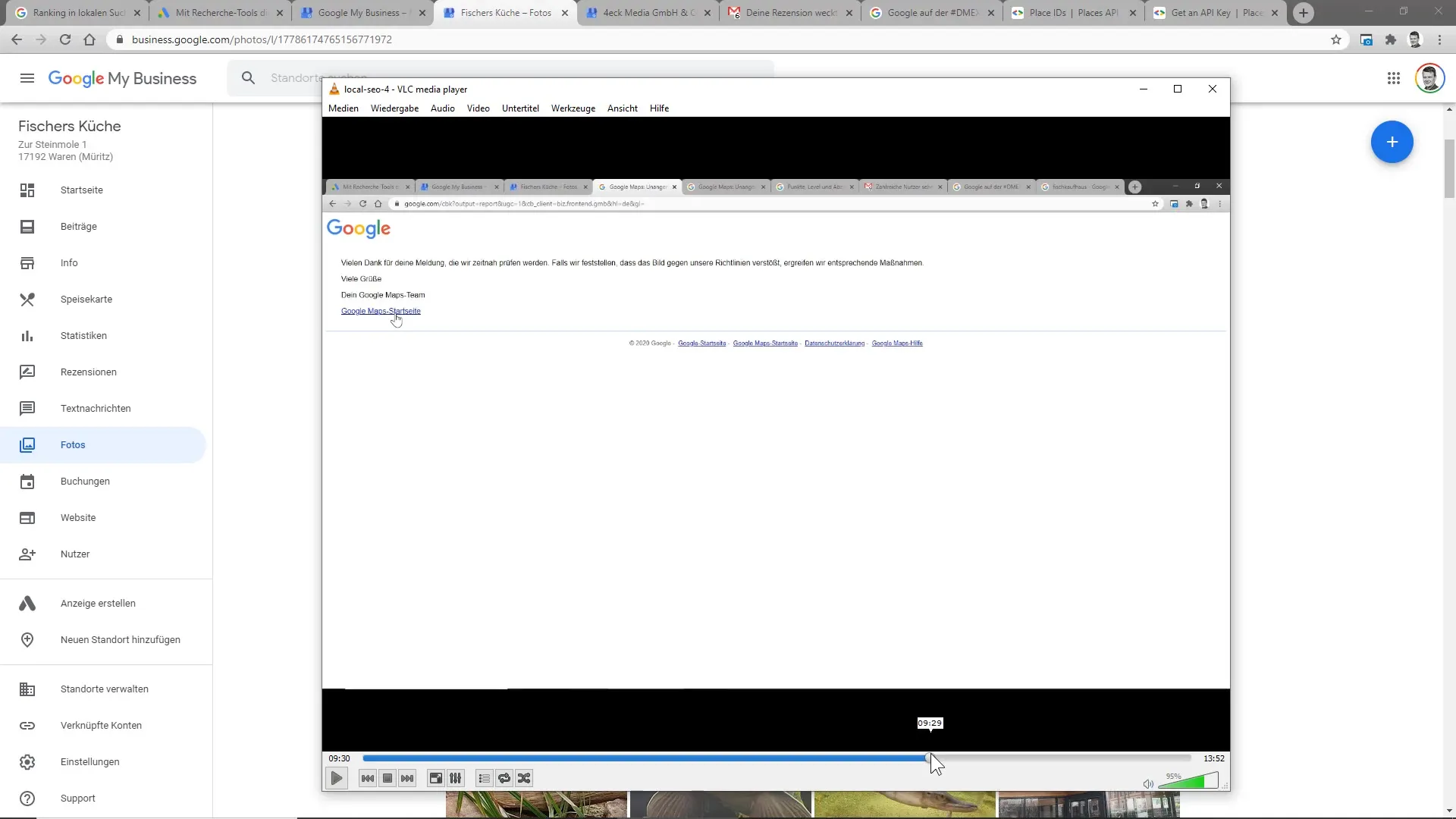Open VLC Ansicht menu
This screenshot has height=819, width=1456.
pos(623,108)
